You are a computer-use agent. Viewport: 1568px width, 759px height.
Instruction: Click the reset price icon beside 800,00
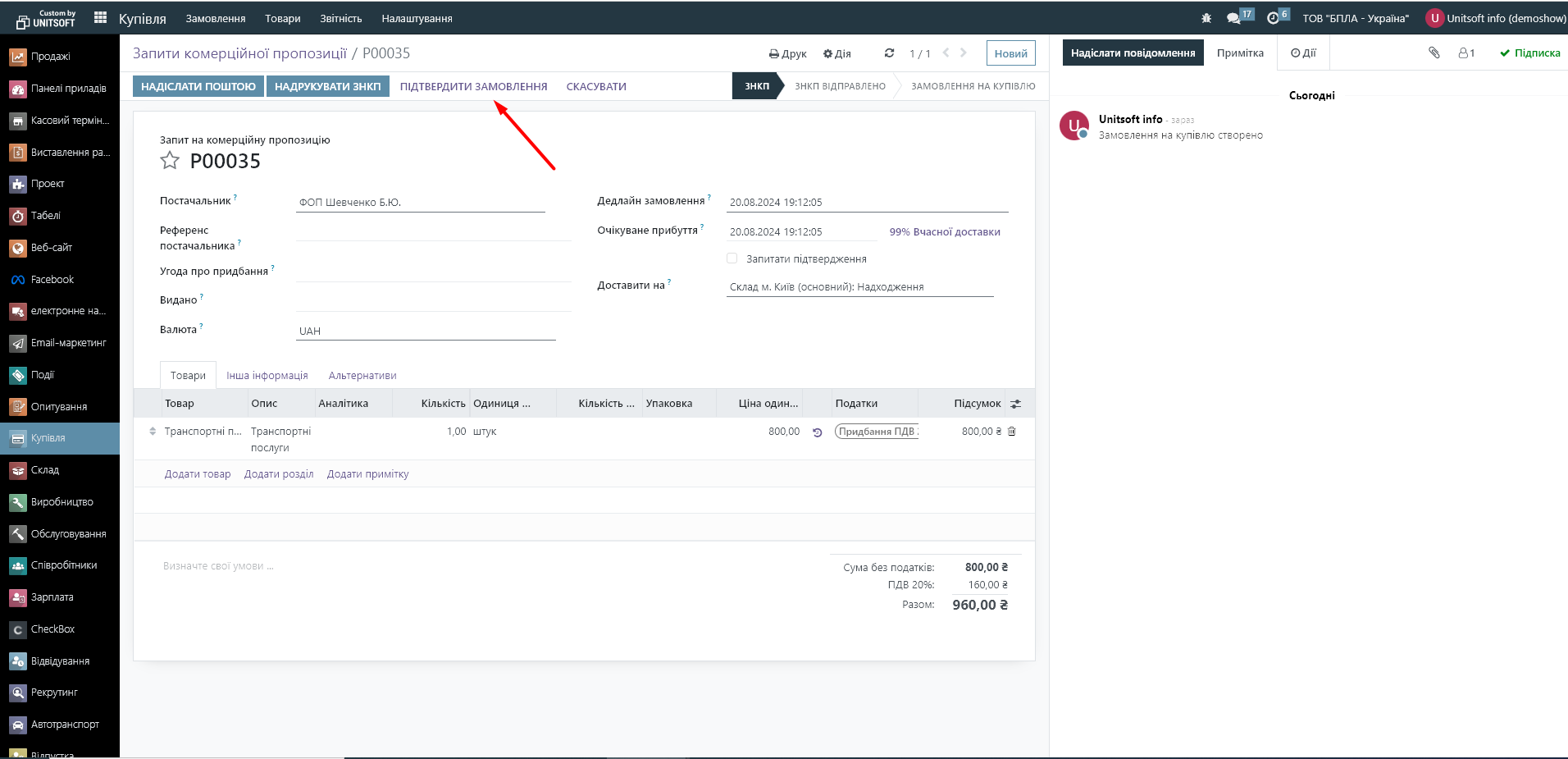pyautogui.click(x=817, y=432)
